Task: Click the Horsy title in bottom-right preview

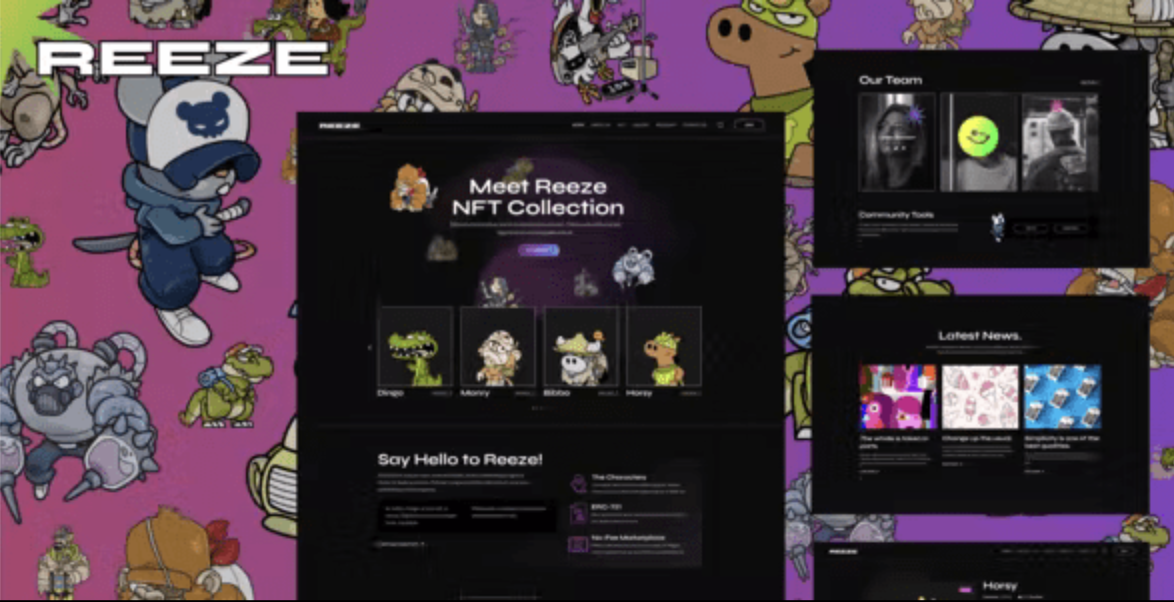Action: click(x=1000, y=586)
